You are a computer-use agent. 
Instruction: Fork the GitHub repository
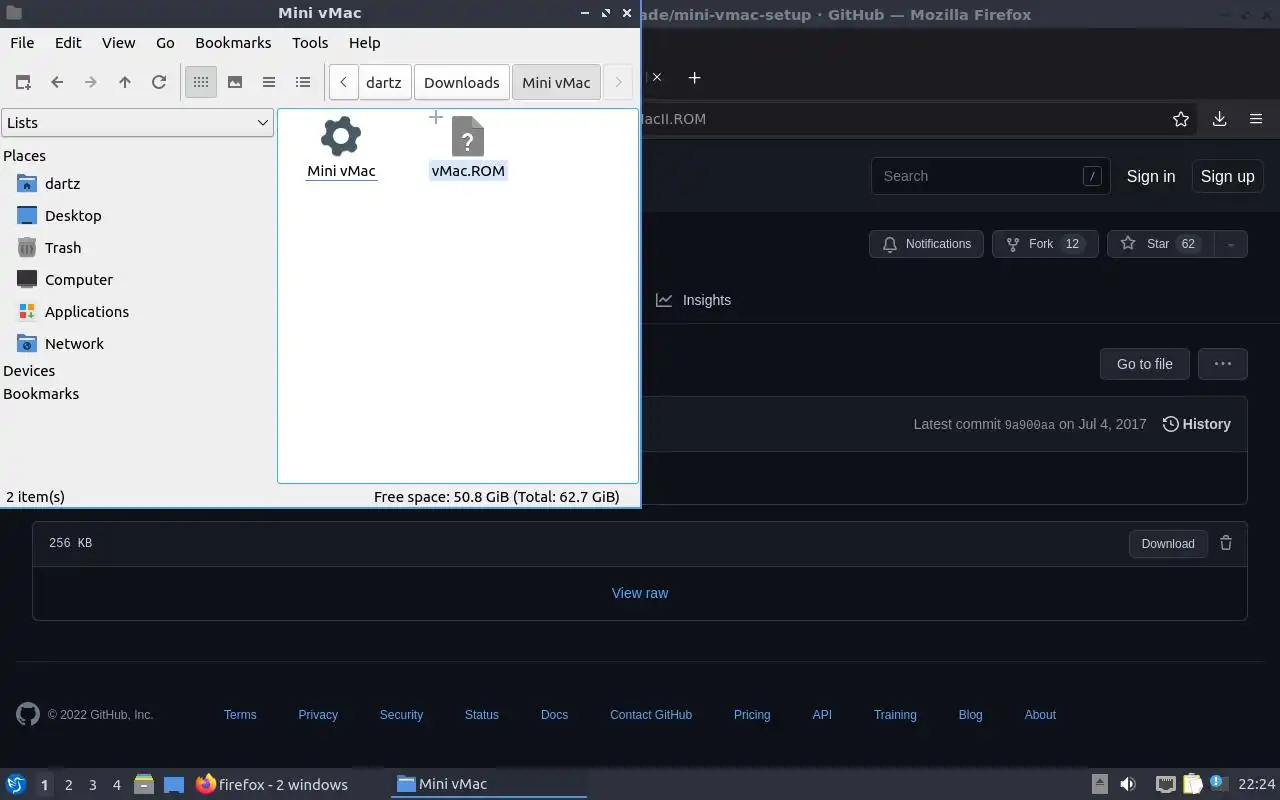coord(1045,244)
